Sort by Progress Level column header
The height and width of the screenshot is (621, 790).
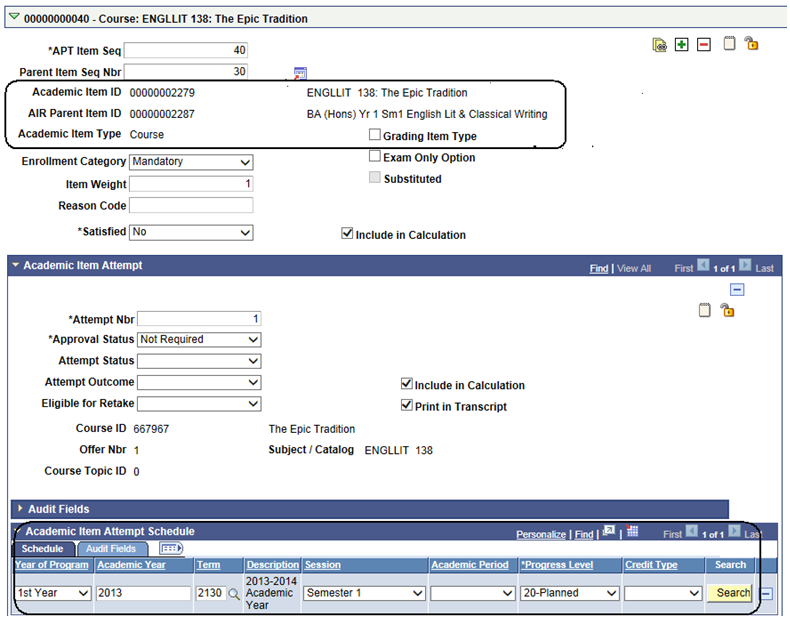tap(557, 565)
